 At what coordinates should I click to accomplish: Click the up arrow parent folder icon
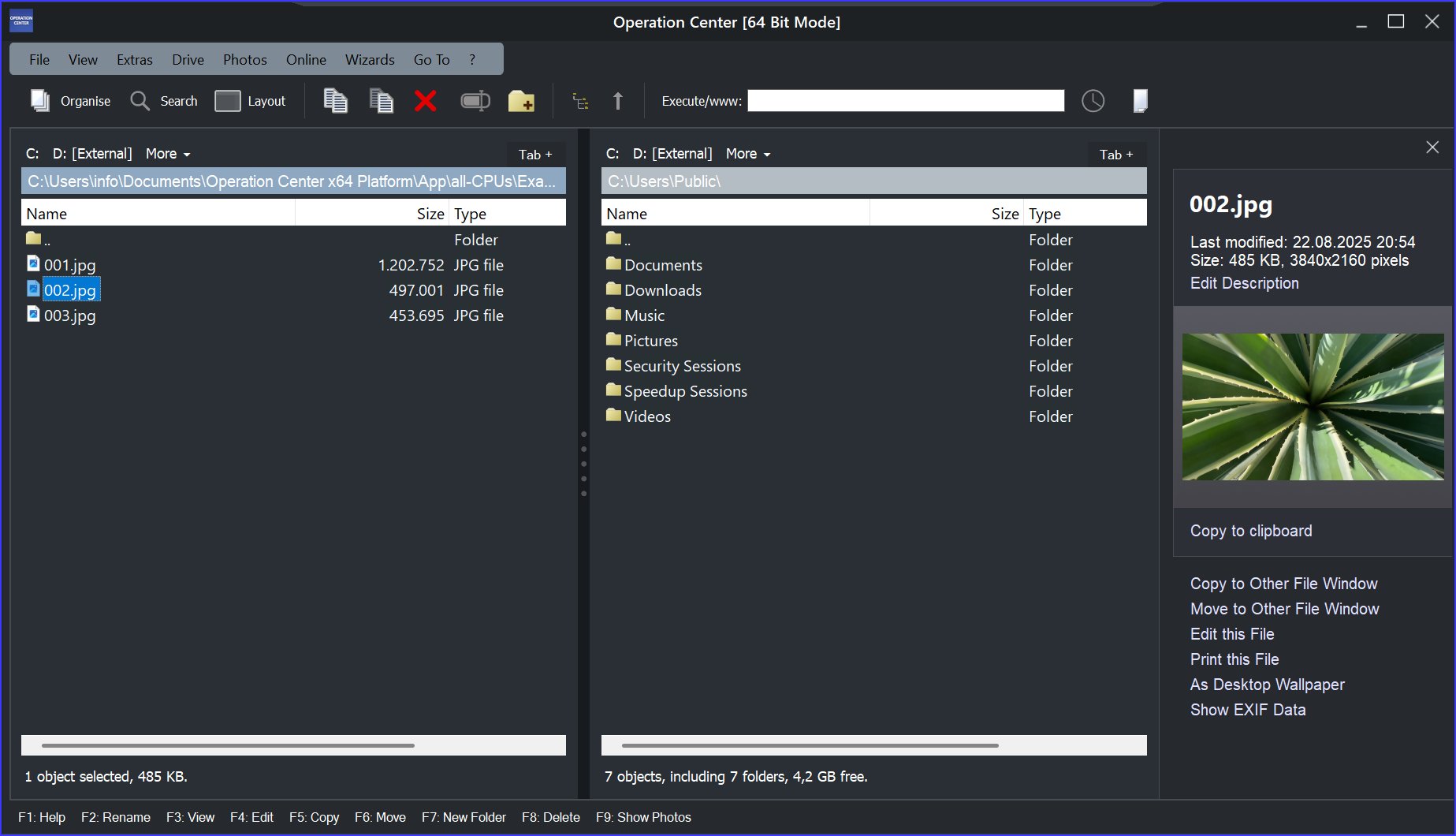pos(618,101)
